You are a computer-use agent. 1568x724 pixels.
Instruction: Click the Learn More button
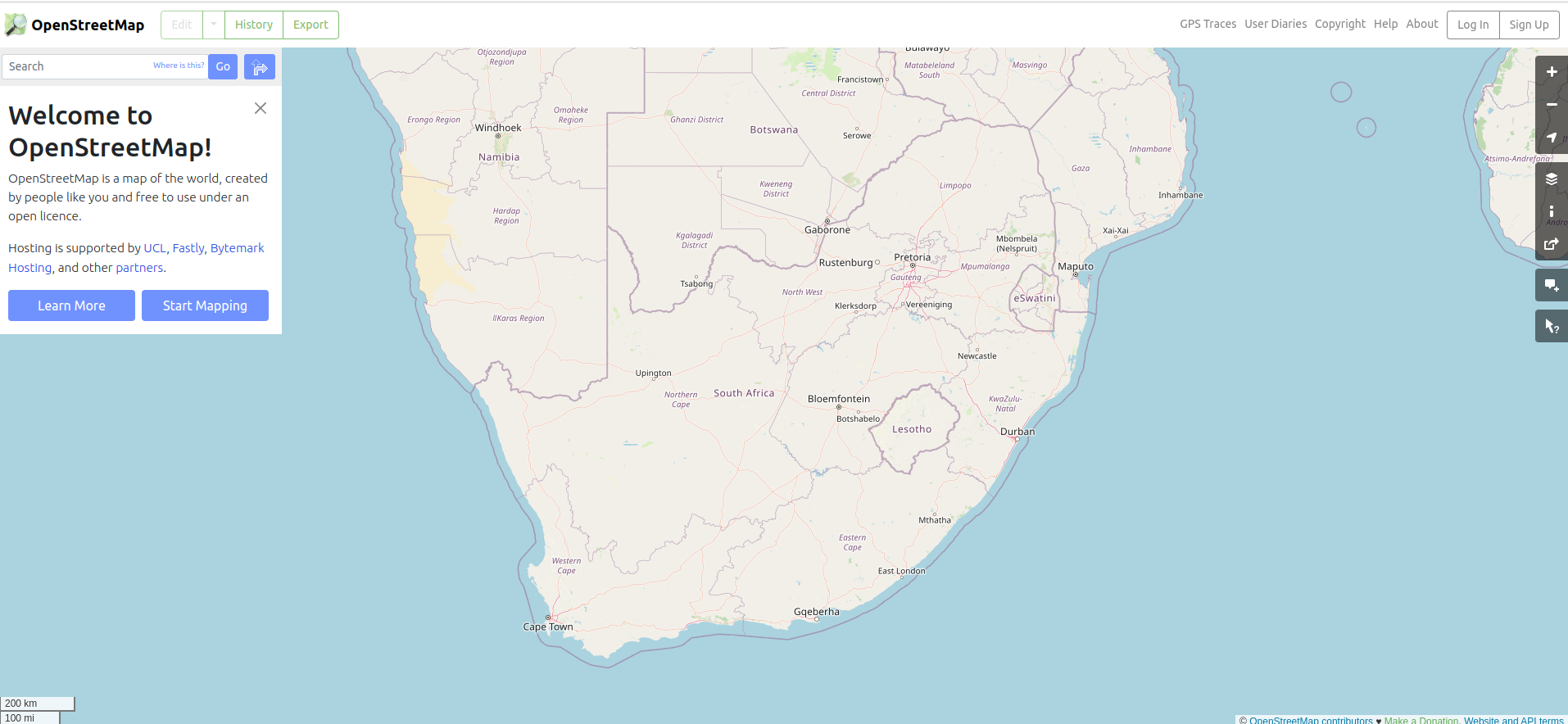click(71, 305)
